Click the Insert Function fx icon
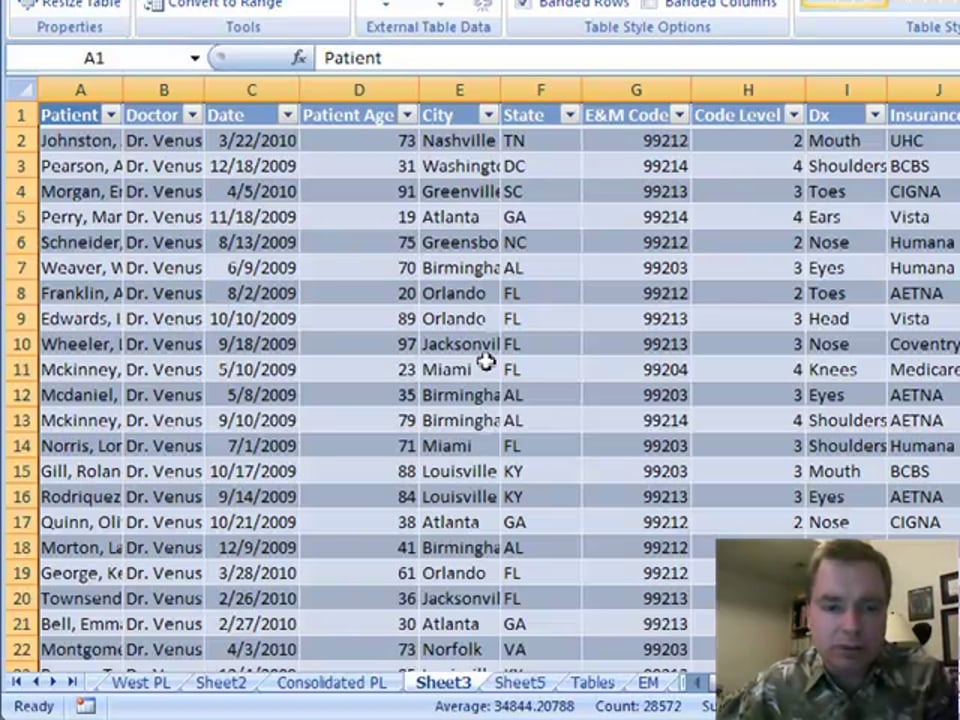The height and width of the screenshot is (720, 960). point(298,58)
